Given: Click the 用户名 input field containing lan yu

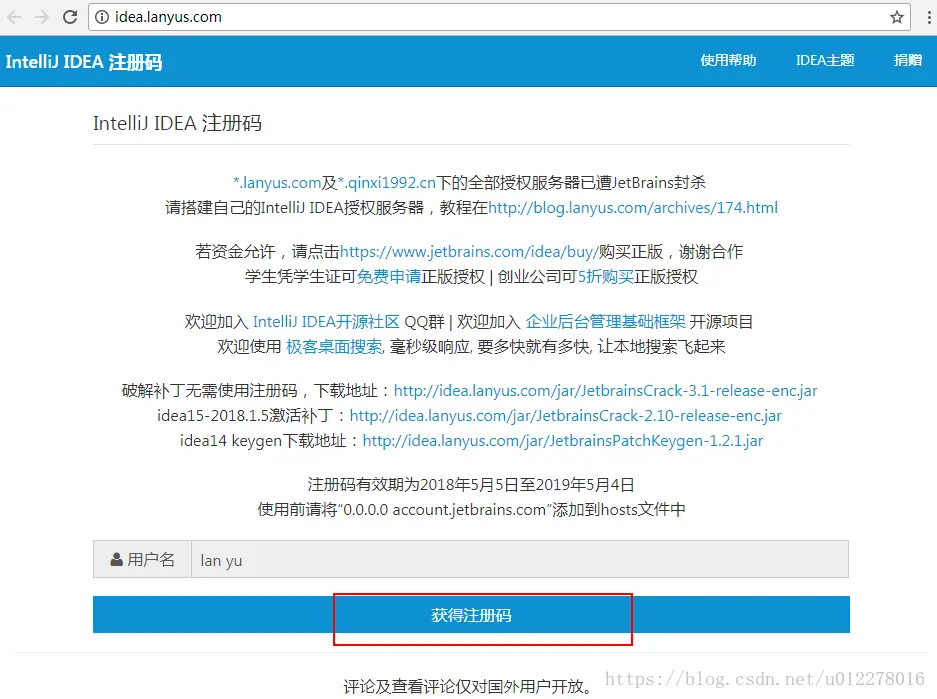Looking at the screenshot, I should (519, 559).
